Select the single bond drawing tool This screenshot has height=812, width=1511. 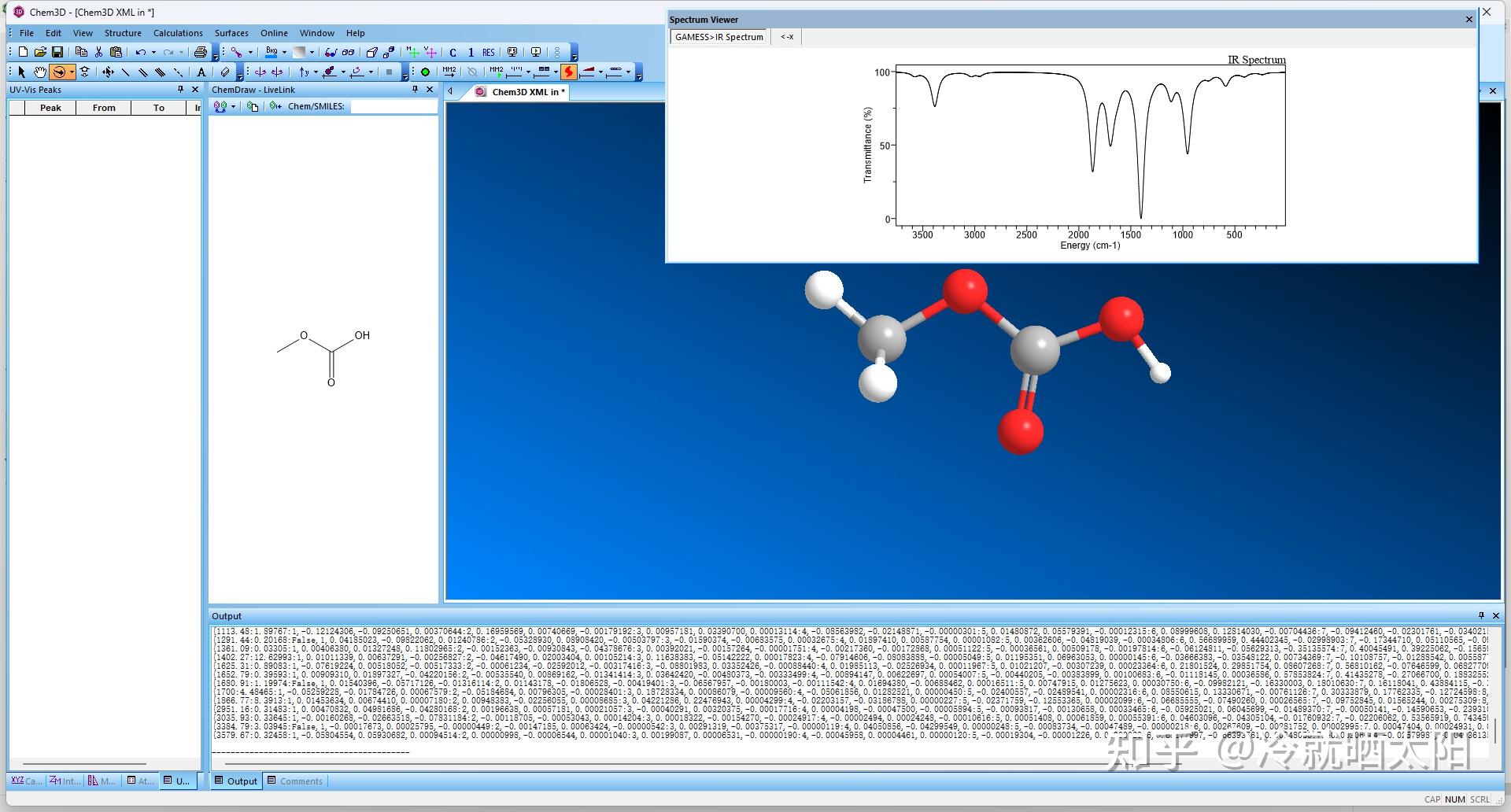click(x=126, y=72)
